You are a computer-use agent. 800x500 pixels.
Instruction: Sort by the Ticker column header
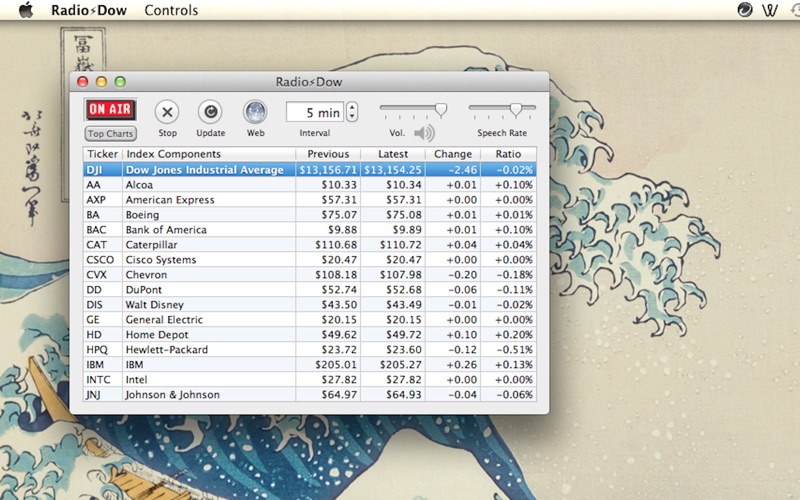tap(103, 154)
